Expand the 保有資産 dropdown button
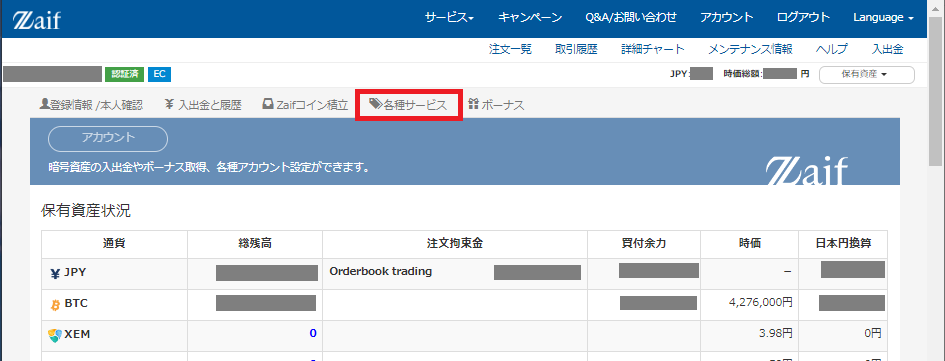 point(867,75)
